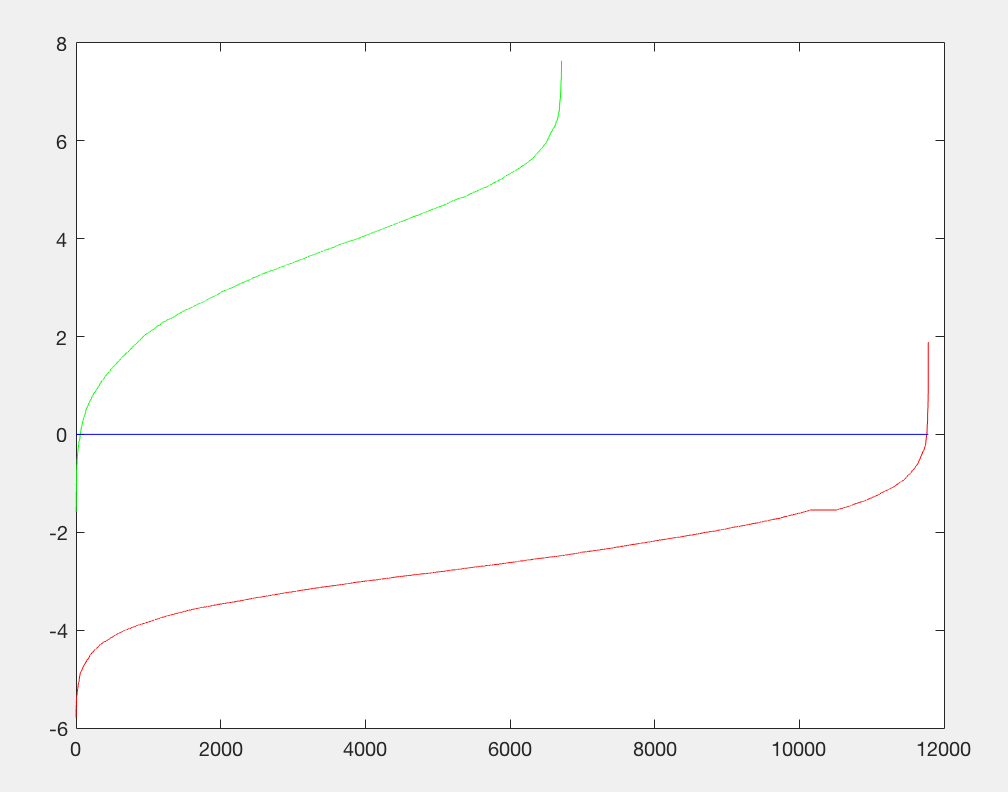Click the x-axis tick label 0
Image resolution: width=1008 pixels, height=792 pixels.
click(x=76, y=750)
